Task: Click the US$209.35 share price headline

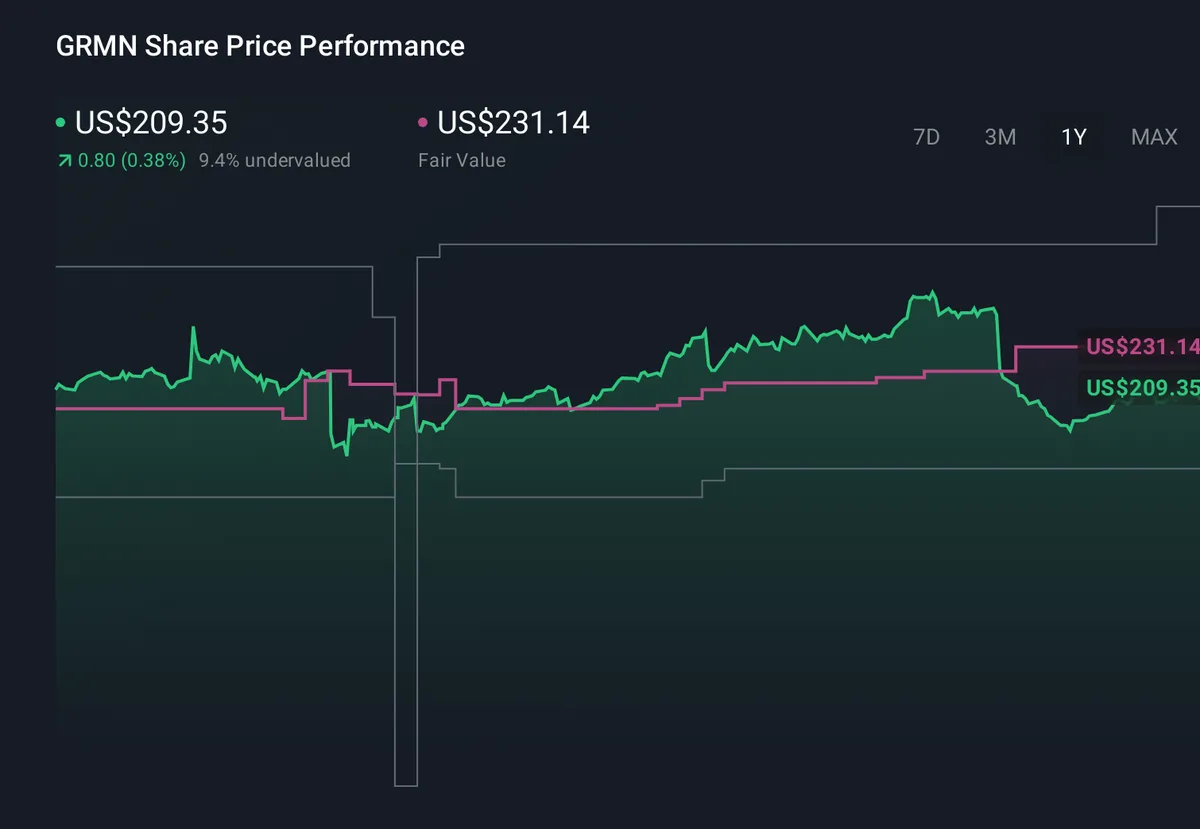Action: pyautogui.click(x=151, y=123)
